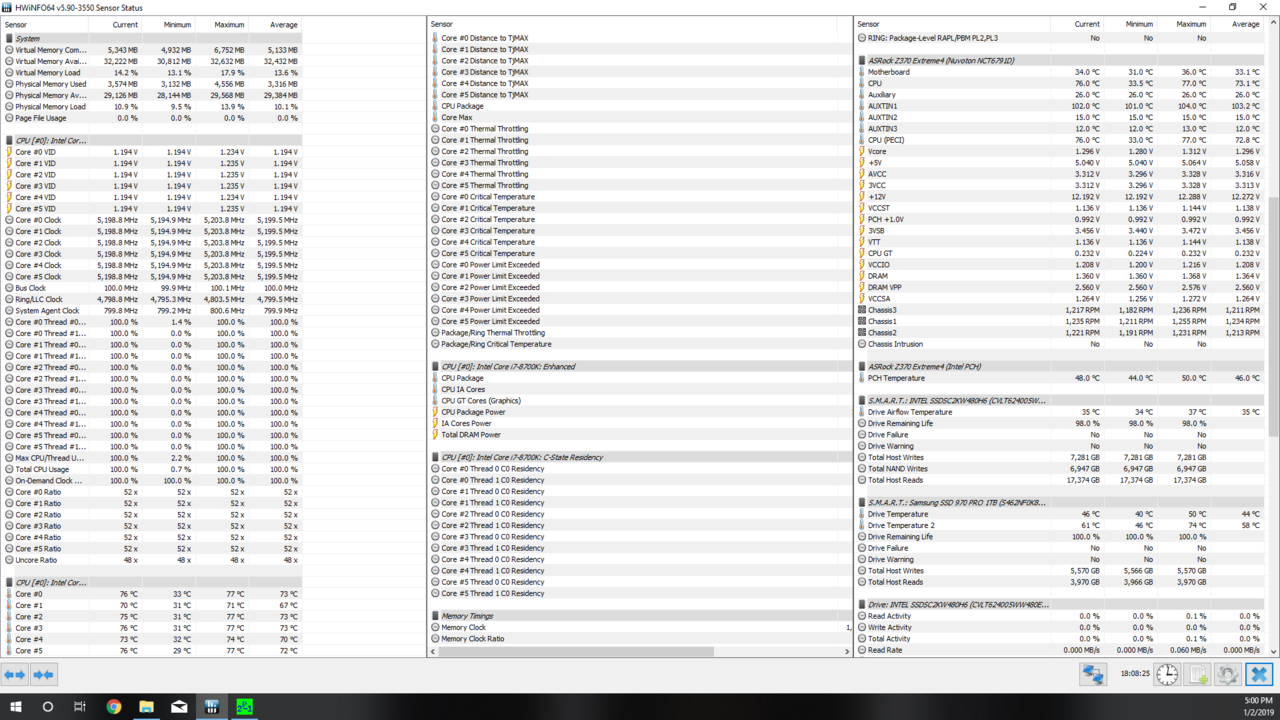Open Cortana search circle on taskbar

point(48,706)
